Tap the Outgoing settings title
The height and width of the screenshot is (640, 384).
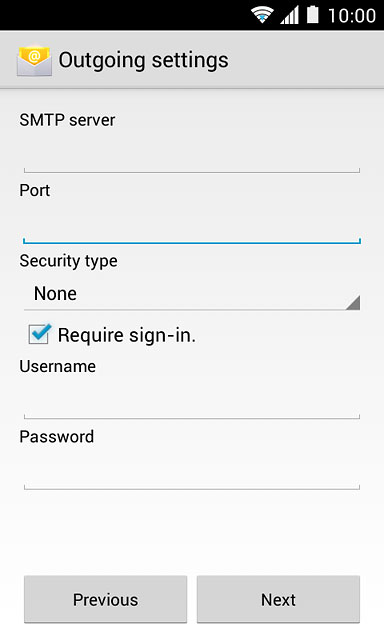coord(144,61)
